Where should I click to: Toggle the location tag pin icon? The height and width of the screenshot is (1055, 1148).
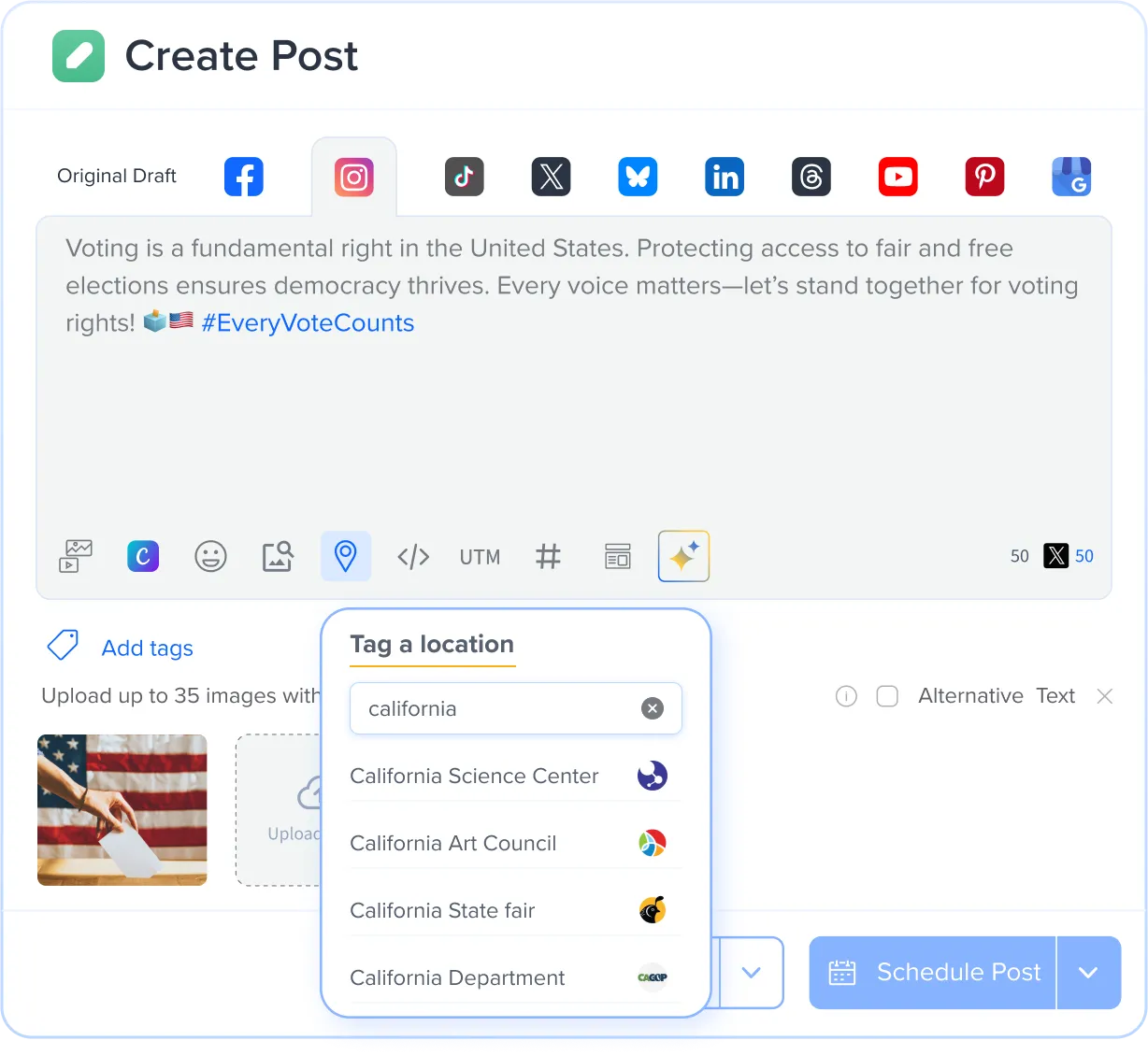click(346, 556)
